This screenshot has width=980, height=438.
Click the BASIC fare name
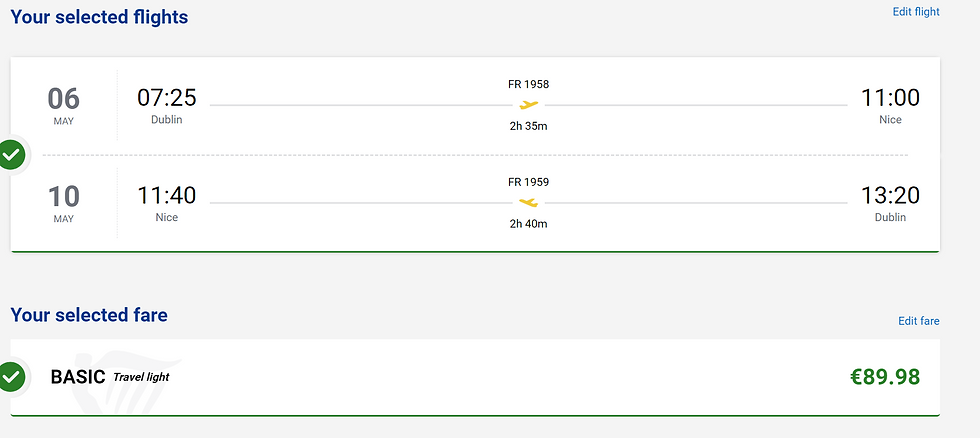pos(78,377)
